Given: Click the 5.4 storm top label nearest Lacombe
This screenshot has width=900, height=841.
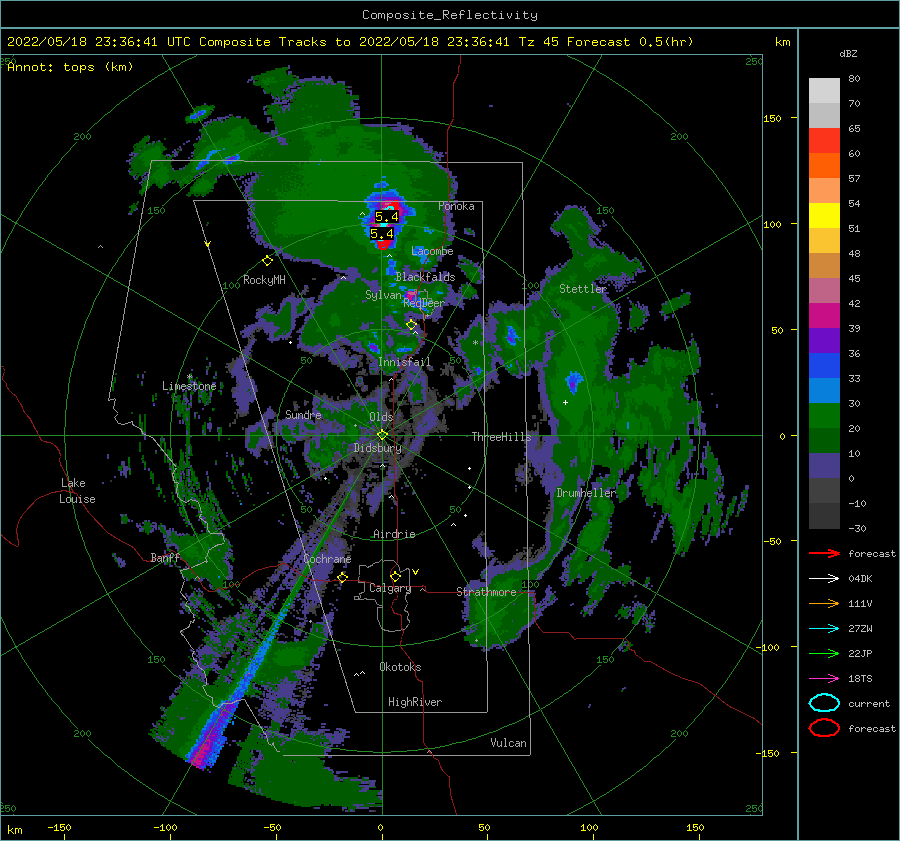Looking at the screenshot, I should click(x=382, y=234).
